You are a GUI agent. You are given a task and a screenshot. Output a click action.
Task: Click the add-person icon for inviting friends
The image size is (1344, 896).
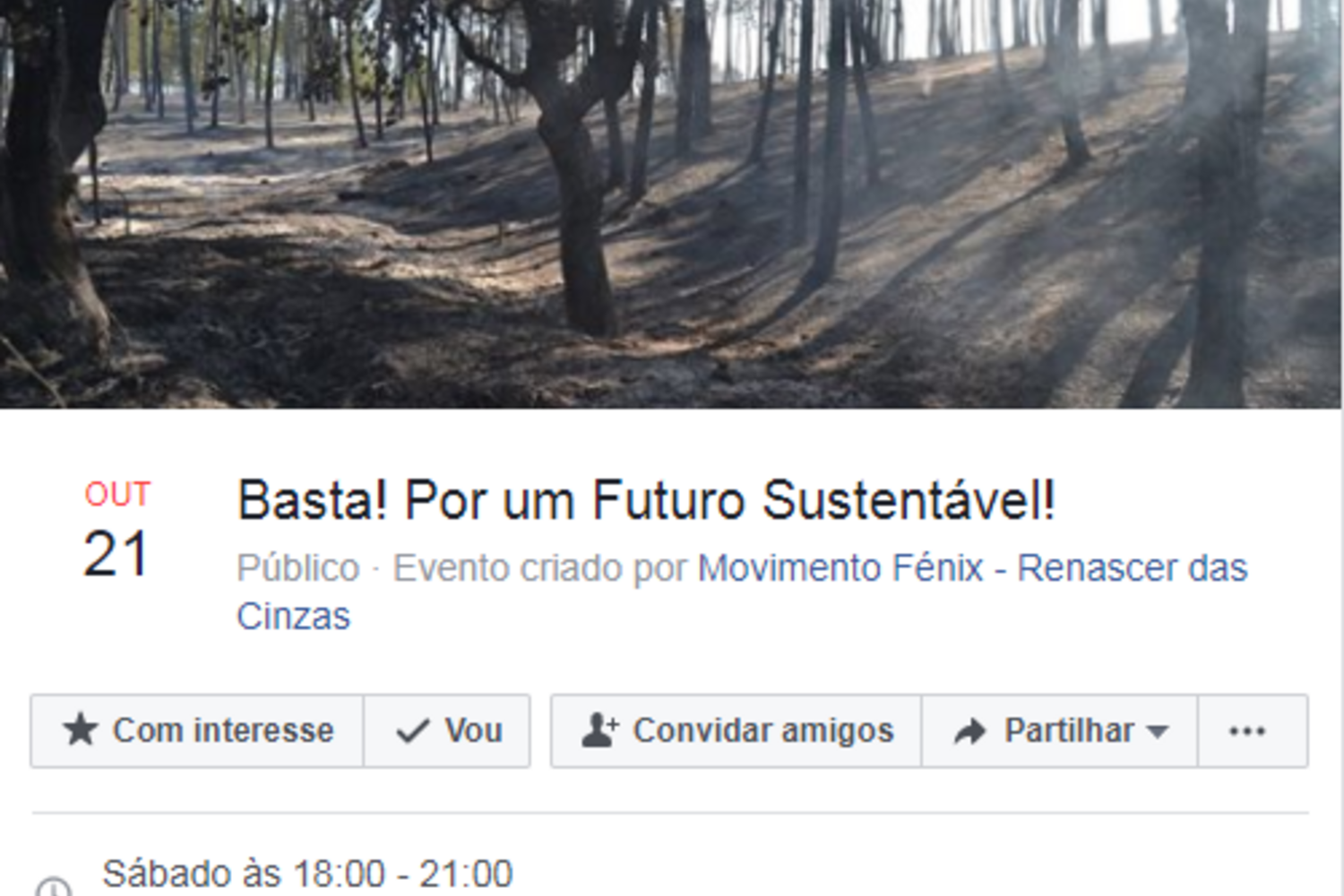(x=599, y=730)
